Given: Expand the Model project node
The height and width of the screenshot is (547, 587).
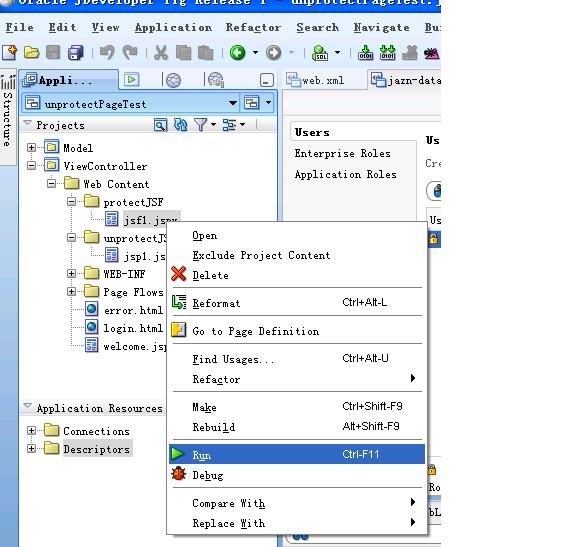Looking at the screenshot, I should click(31, 148).
